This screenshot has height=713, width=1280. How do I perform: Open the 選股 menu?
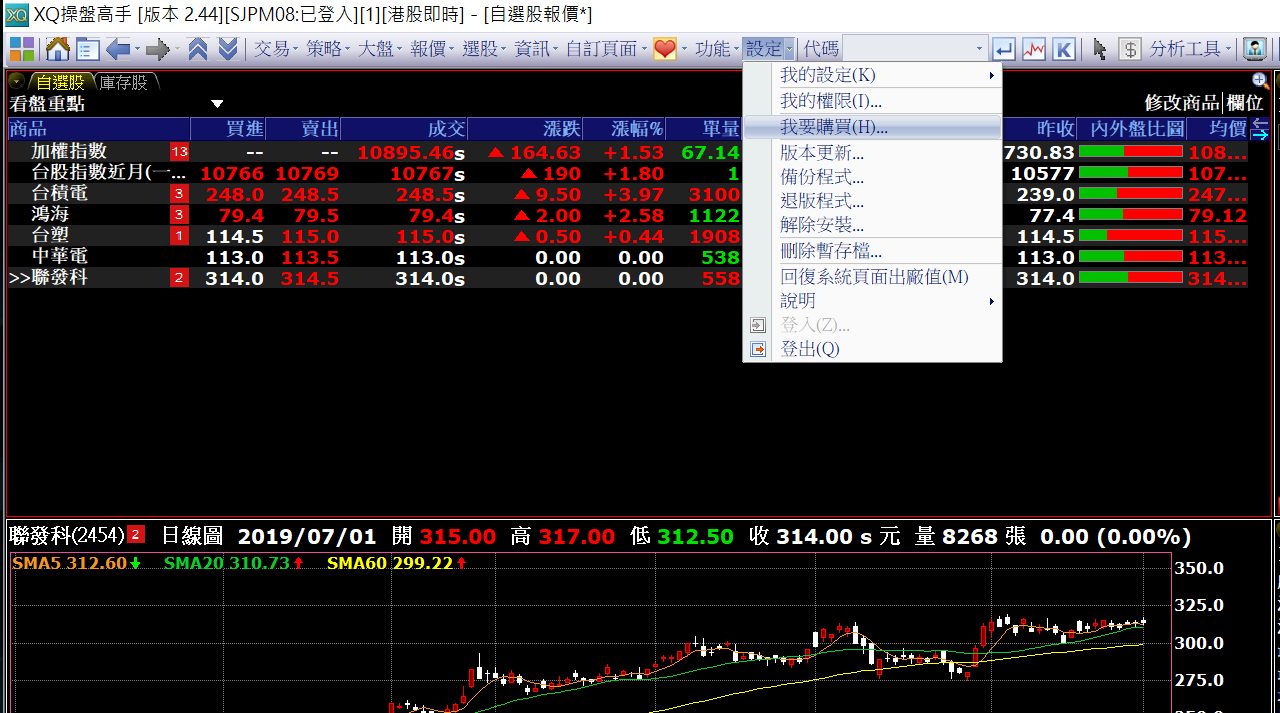[484, 49]
